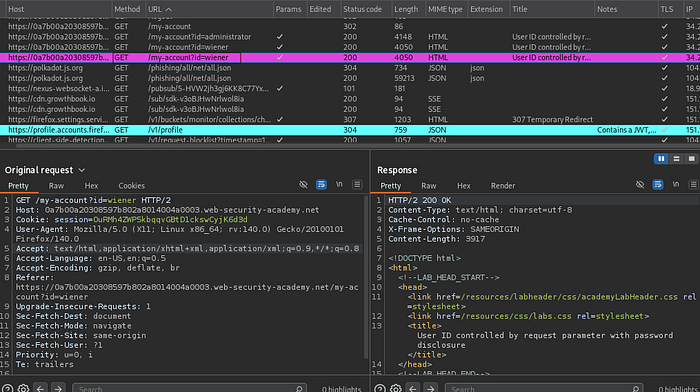Screen dimensions: 700x392
Task: Go to next match in response search
Action: click(430, 388)
